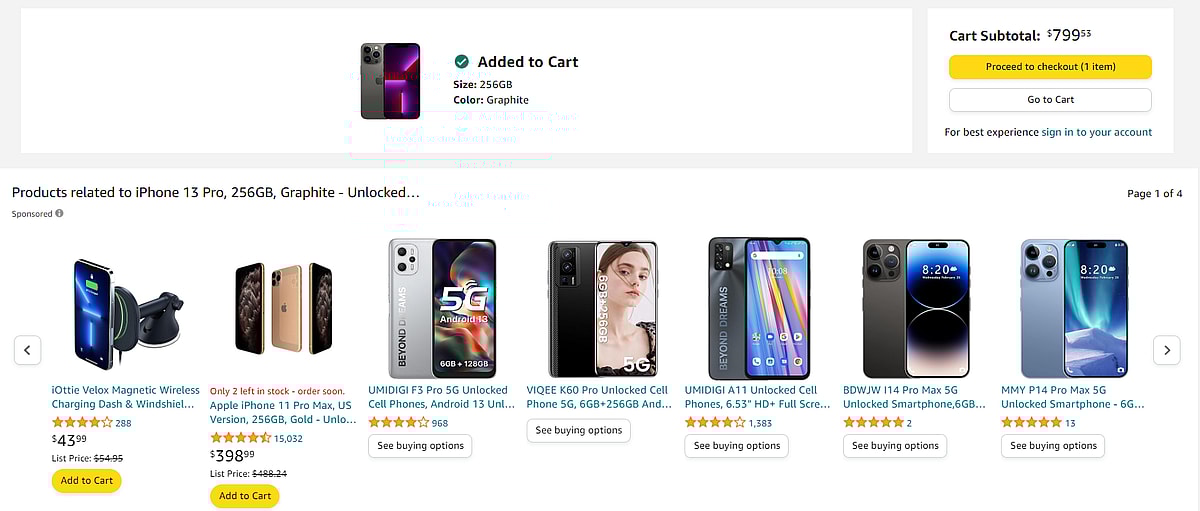Click the green Added to Cart checkmark
The image size is (1200, 511).
coord(462,62)
